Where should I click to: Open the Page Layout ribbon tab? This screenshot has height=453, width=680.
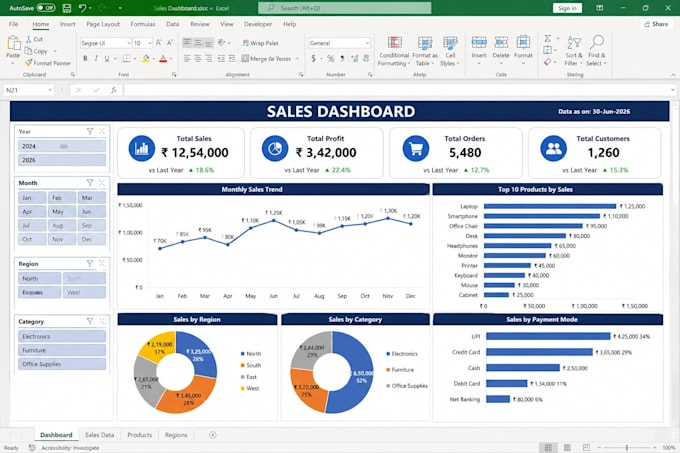[x=103, y=24]
